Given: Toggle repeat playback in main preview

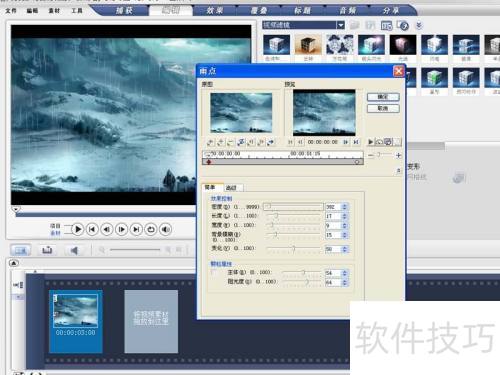Looking at the screenshot, I should 151,229.
